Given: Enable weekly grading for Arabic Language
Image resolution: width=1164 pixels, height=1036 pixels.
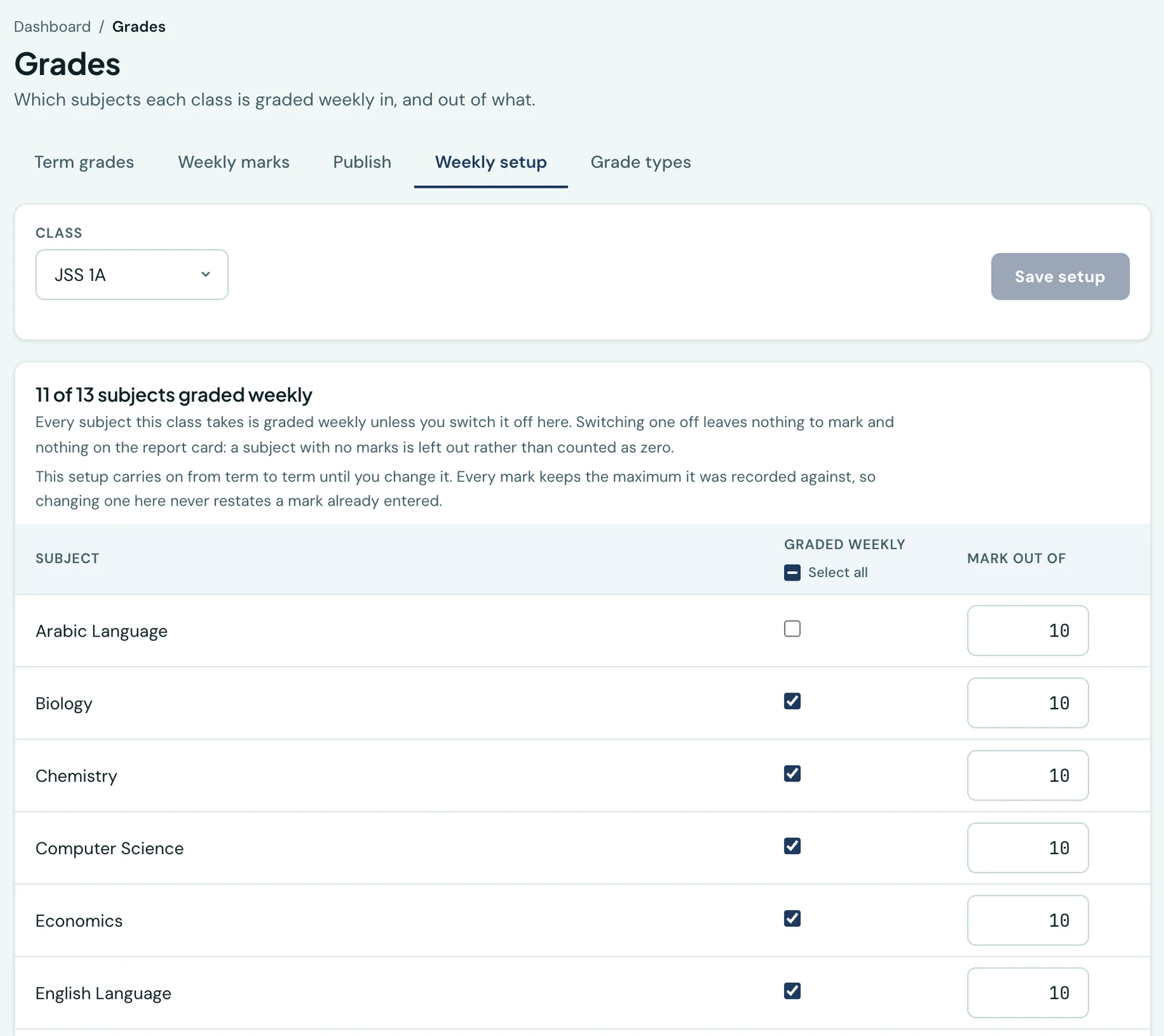Looking at the screenshot, I should click(x=792, y=629).
